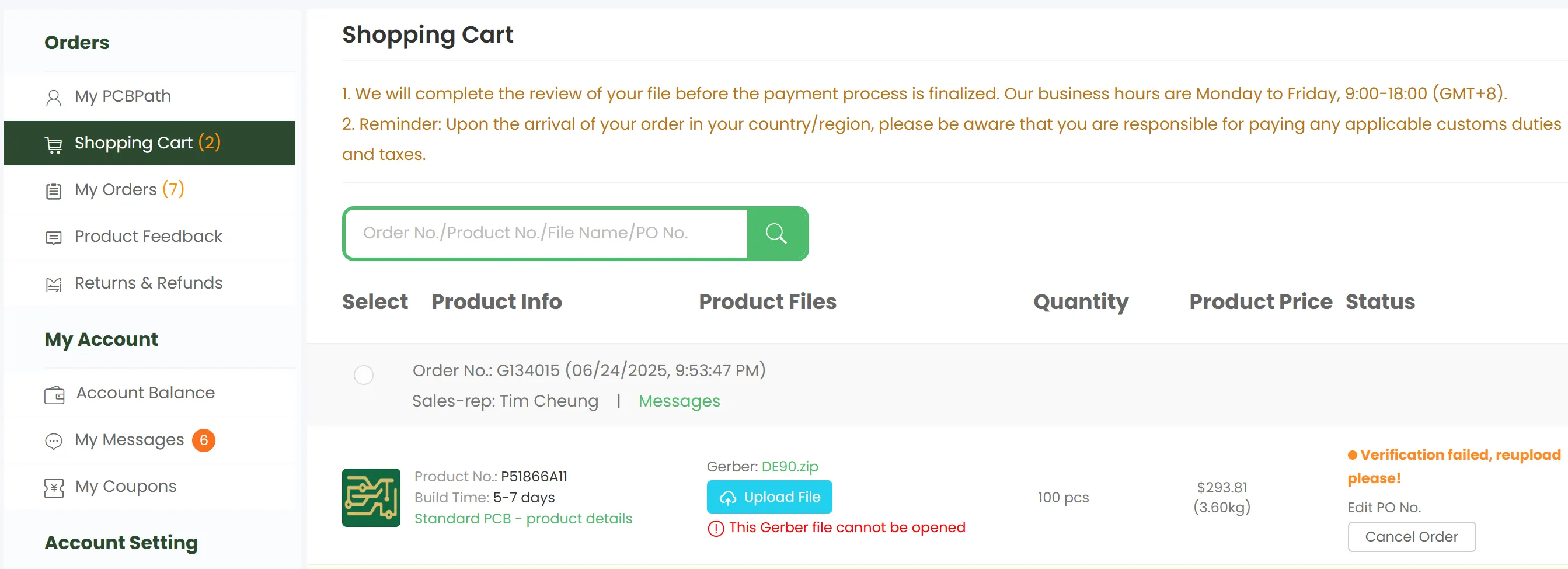View Standard PCB product details link

click(x=523, y=518)
